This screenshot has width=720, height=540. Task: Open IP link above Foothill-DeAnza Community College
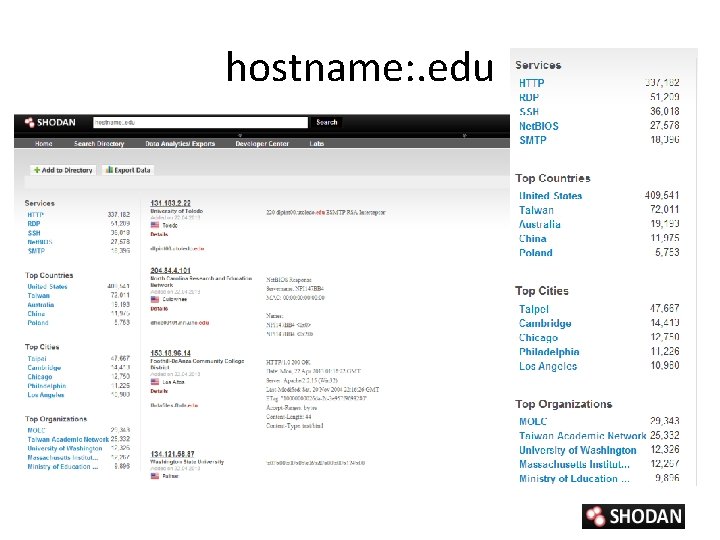tap(170, 353)
